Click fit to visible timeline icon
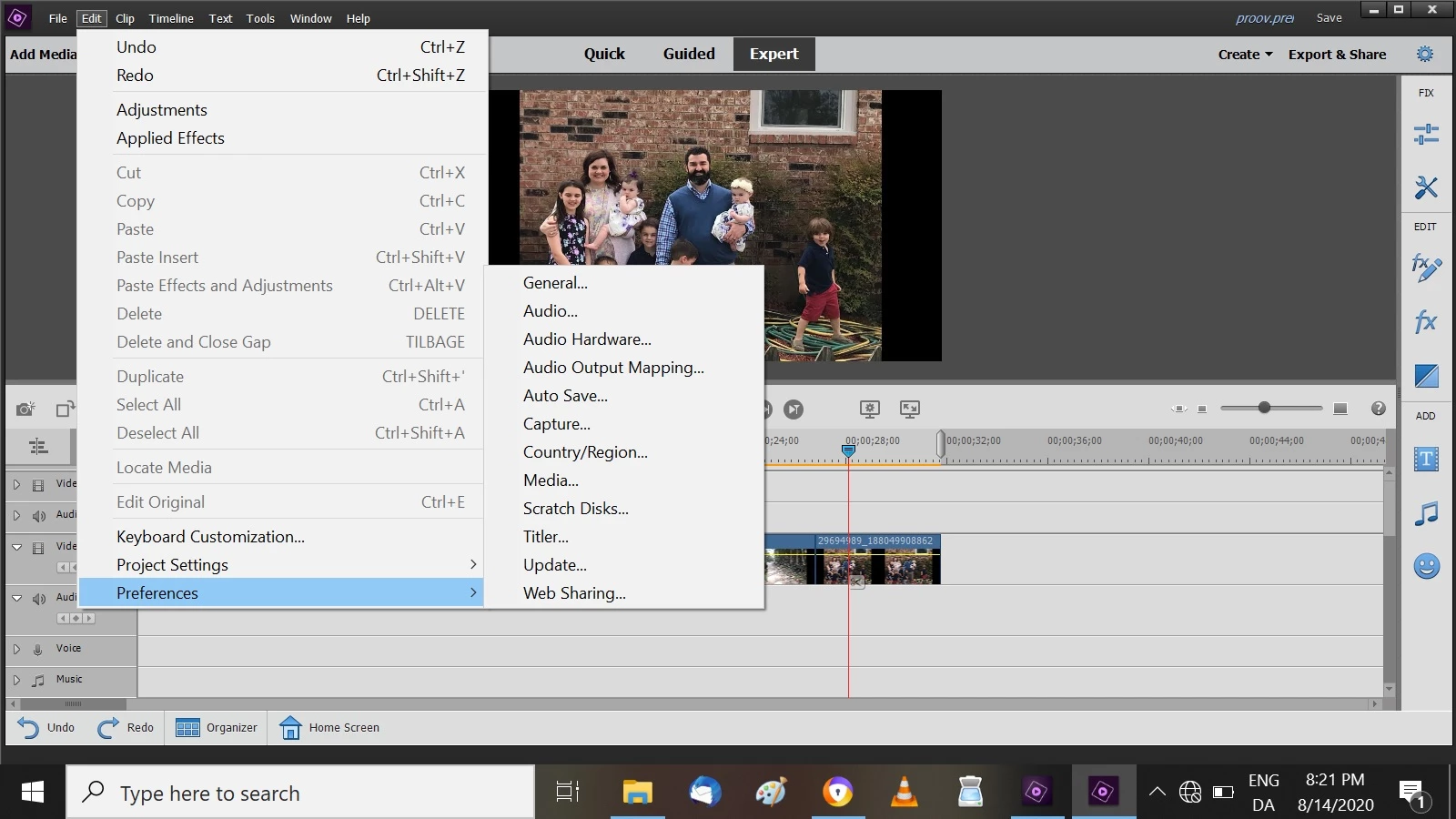This screenshot has height=819, width=1456. [x=1179, y=409]
